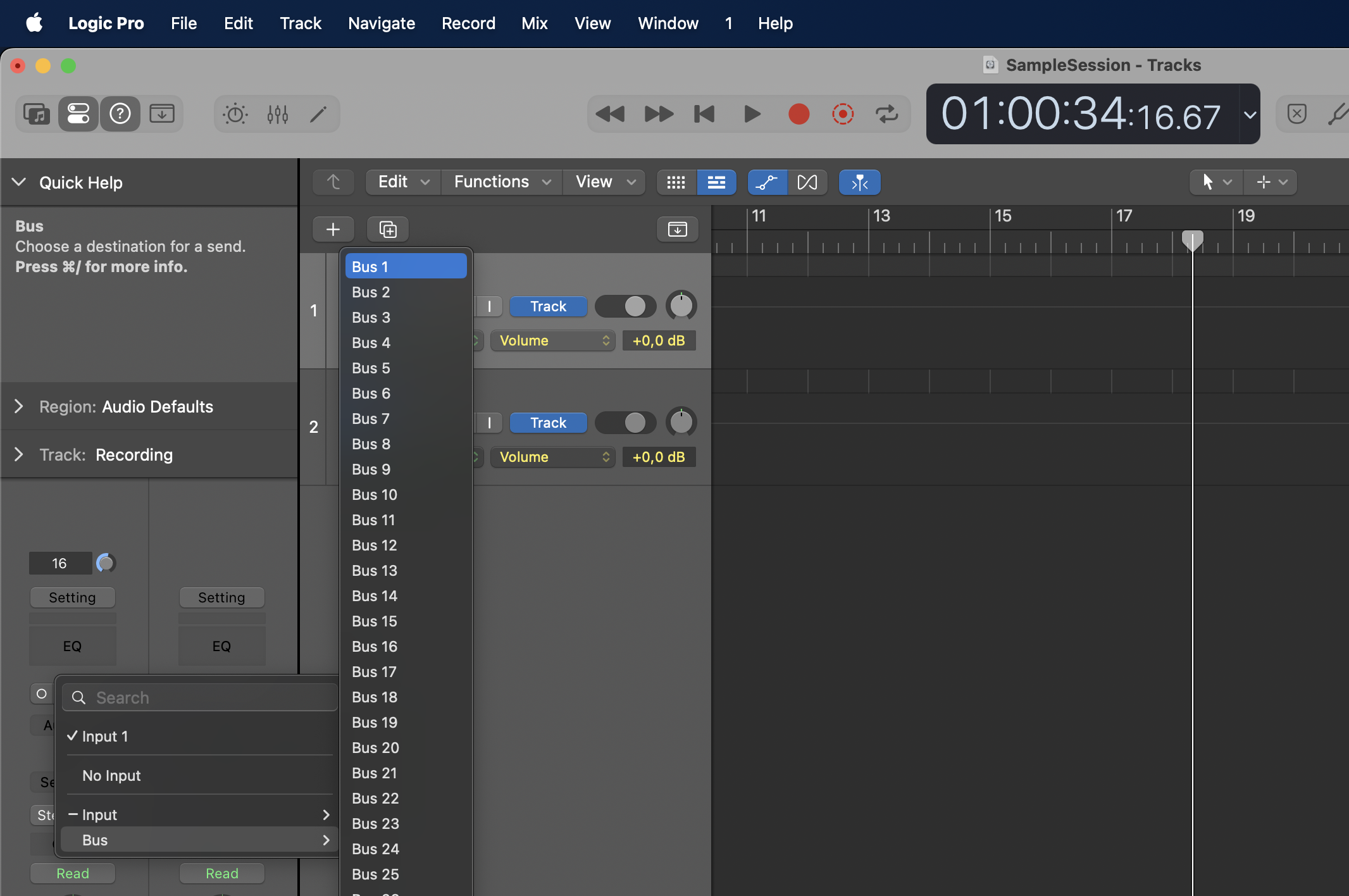This screenshot has width=1349, height=896.
Task: Open track 1 Volume automation parameter dropdown
Action: (552, 340)
